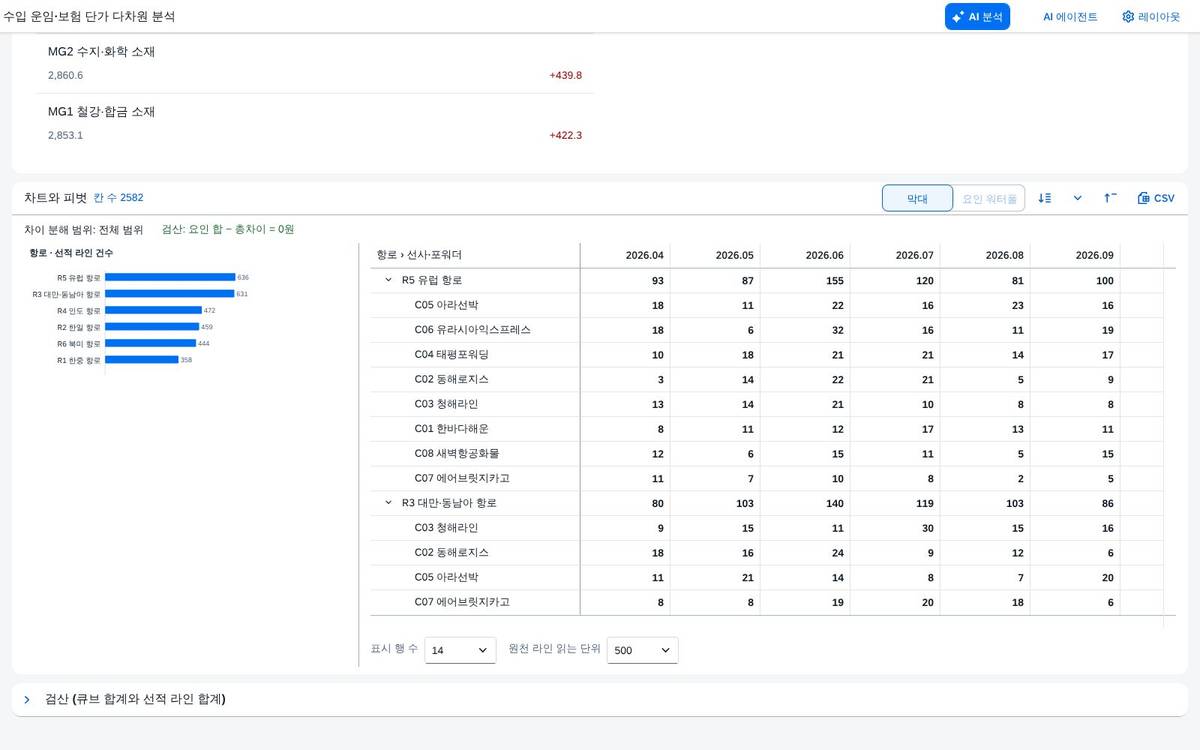Select the MG1 철강·합금 소재 card
The width and height of the screenshot is (1200, 750).
[315, 123]
